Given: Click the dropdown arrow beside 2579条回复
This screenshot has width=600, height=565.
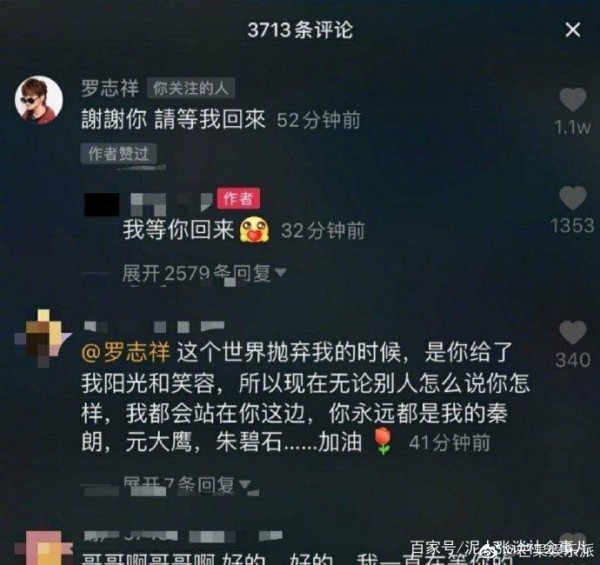Looking at the screenshot, I should click(x=280, y=272).
